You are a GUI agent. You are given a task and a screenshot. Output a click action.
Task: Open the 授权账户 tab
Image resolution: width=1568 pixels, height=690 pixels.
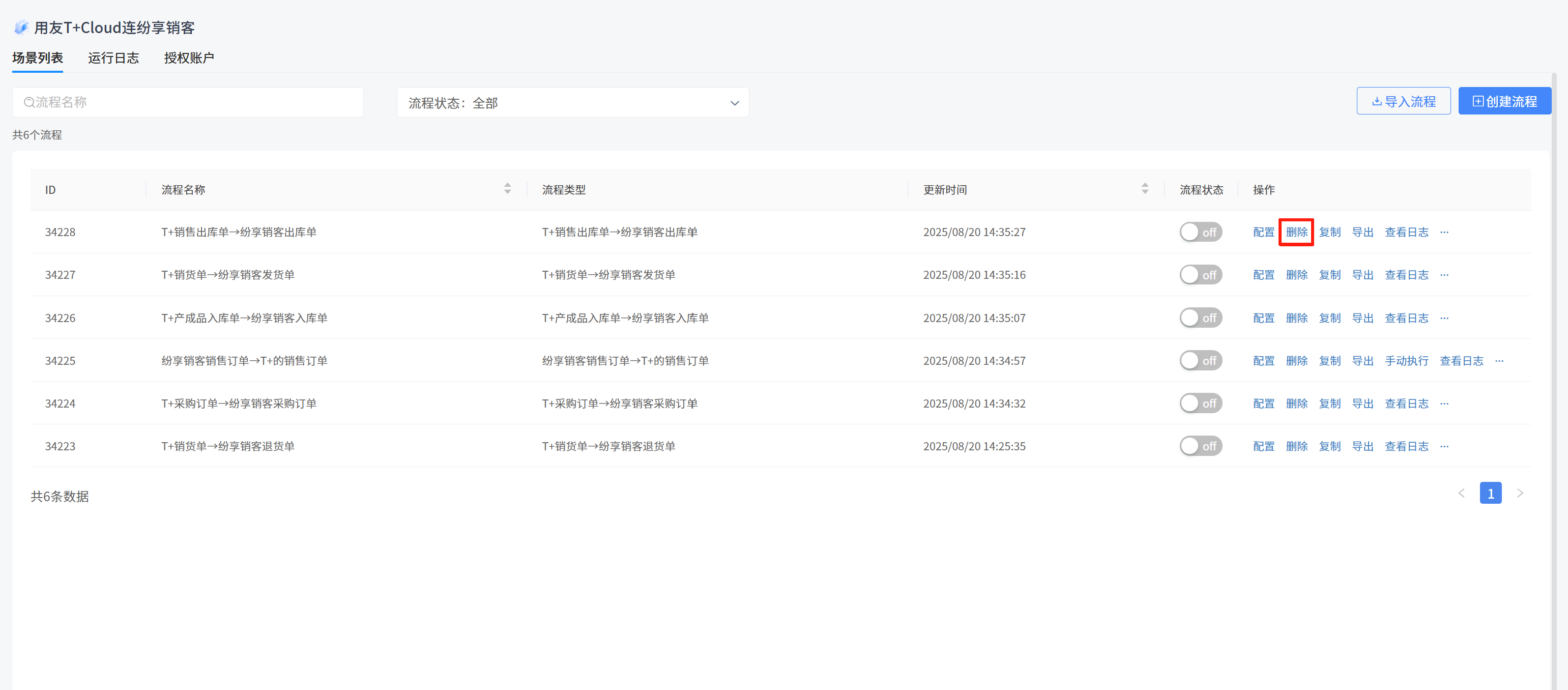coord(189,58)
